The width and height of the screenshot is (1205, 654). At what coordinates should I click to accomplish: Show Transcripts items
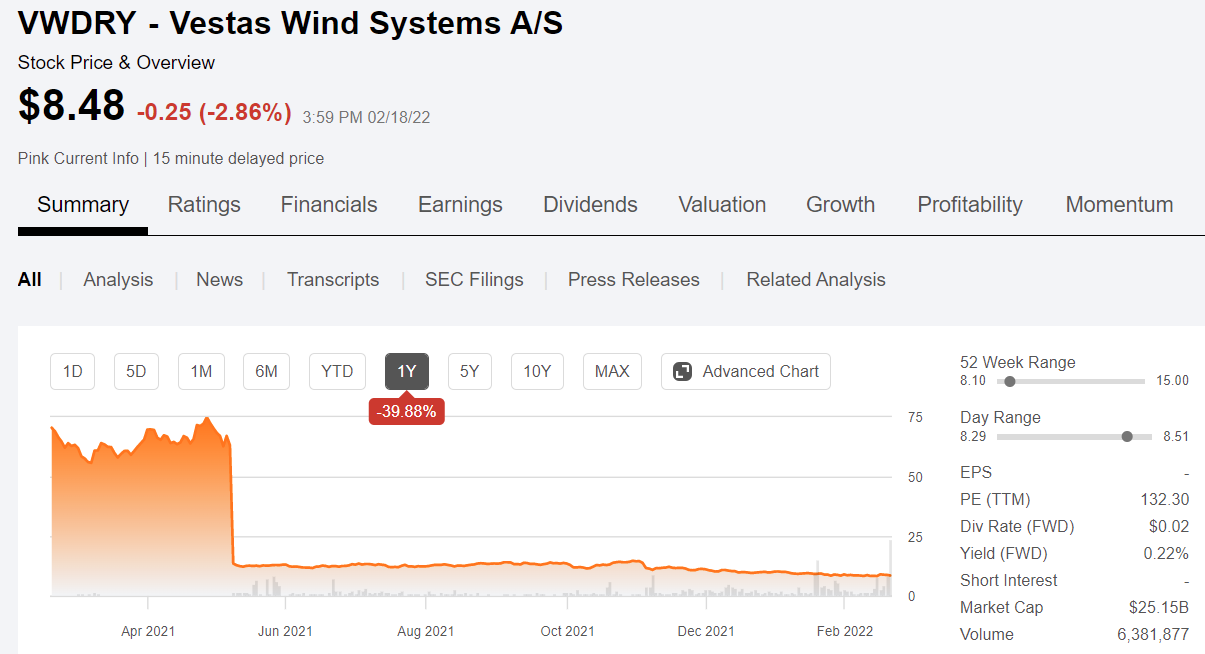click(333, 280)
